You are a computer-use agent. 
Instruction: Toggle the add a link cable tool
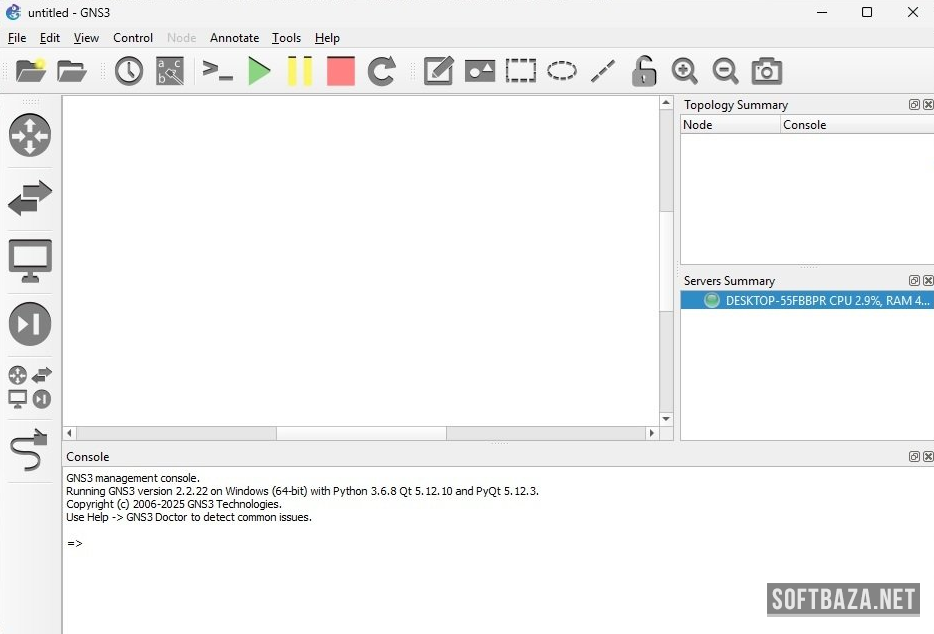30,451
